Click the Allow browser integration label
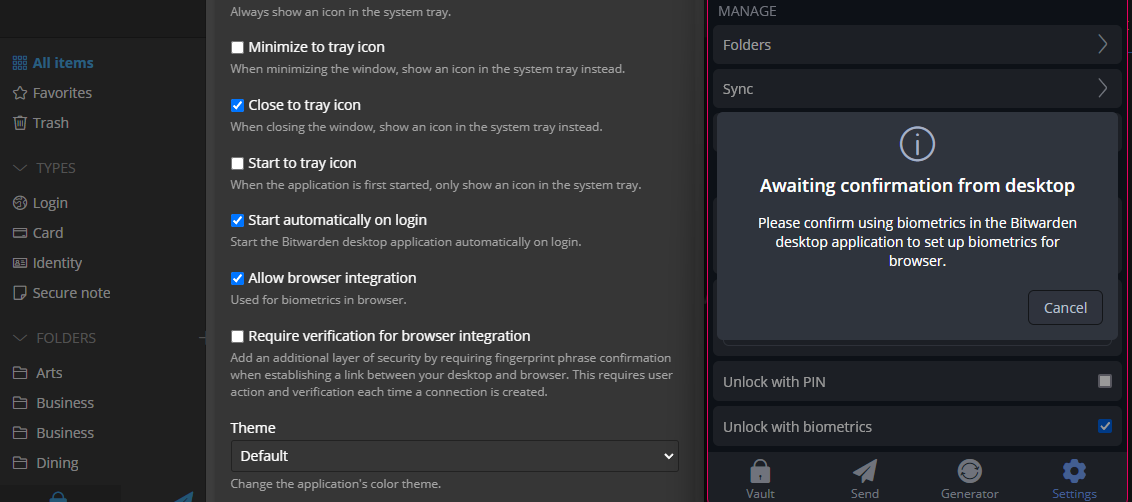The height and width of the screenshot is (502, 1132). click(x=332, y=277)
